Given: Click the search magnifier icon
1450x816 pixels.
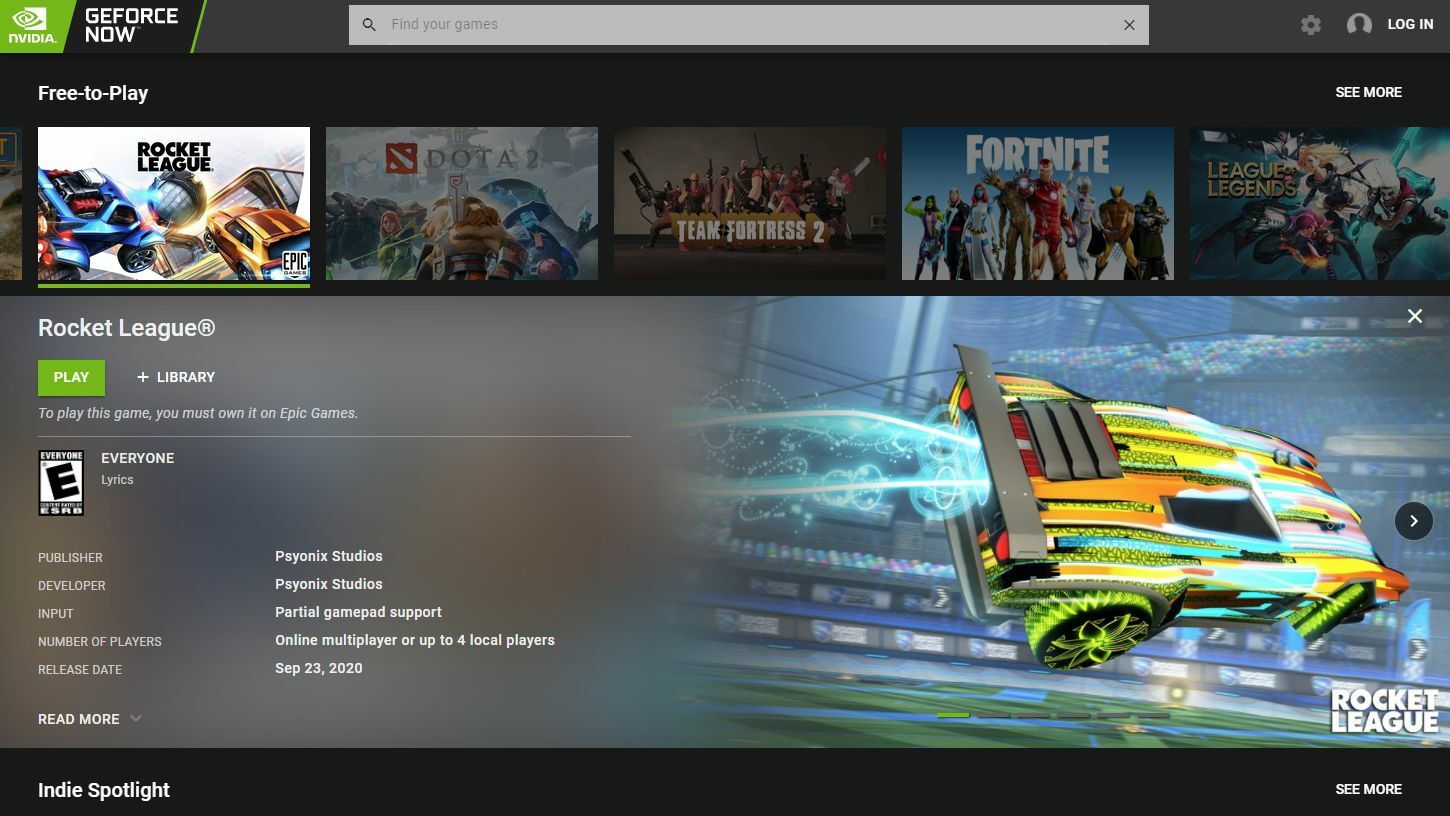Looking at the screenshot, I should tap(369, 25).
